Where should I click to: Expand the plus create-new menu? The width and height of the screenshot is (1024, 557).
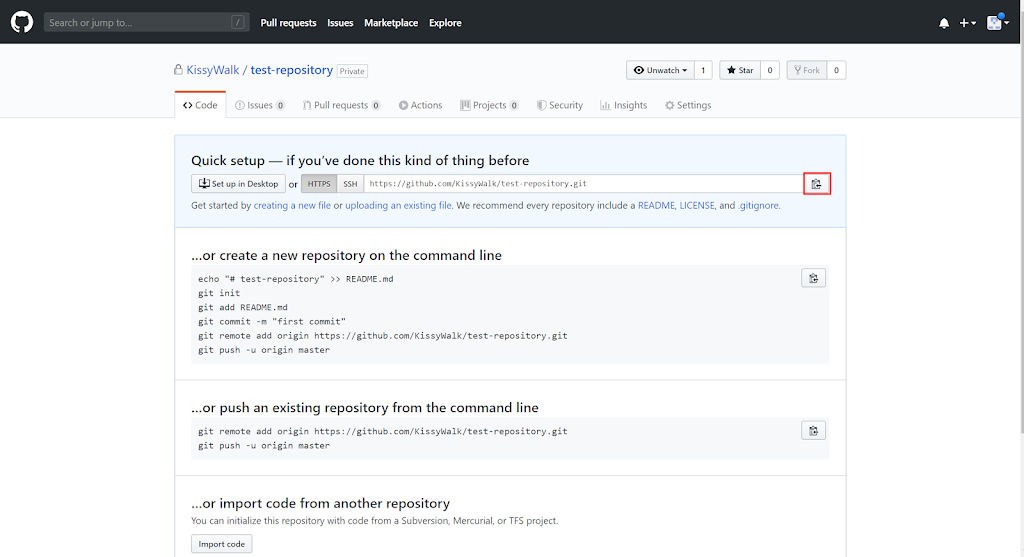coord(967,23)
